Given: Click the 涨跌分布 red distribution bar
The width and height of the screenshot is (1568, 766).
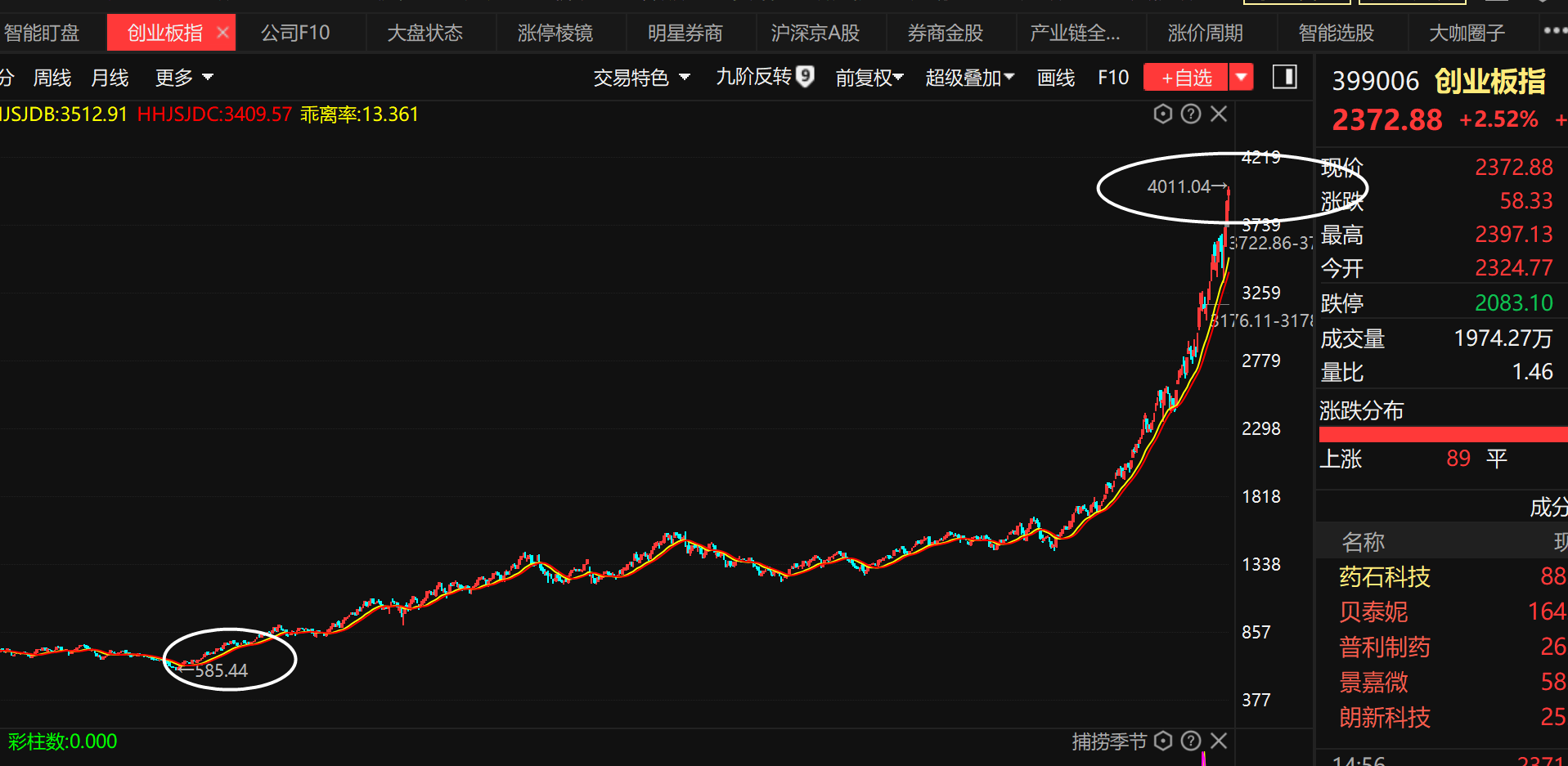Looking at the screenshot, I should (1443, 435).
